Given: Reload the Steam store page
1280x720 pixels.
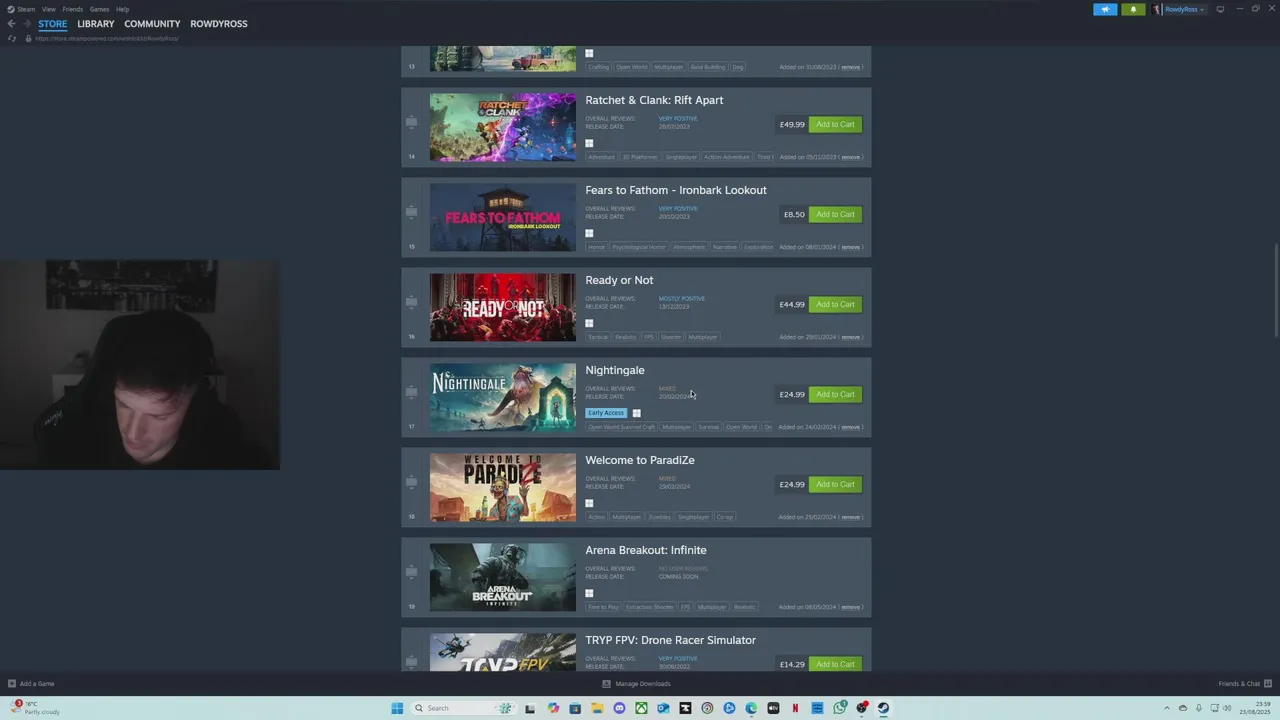Looking at the screenshot, I should (x=12, y=38).
